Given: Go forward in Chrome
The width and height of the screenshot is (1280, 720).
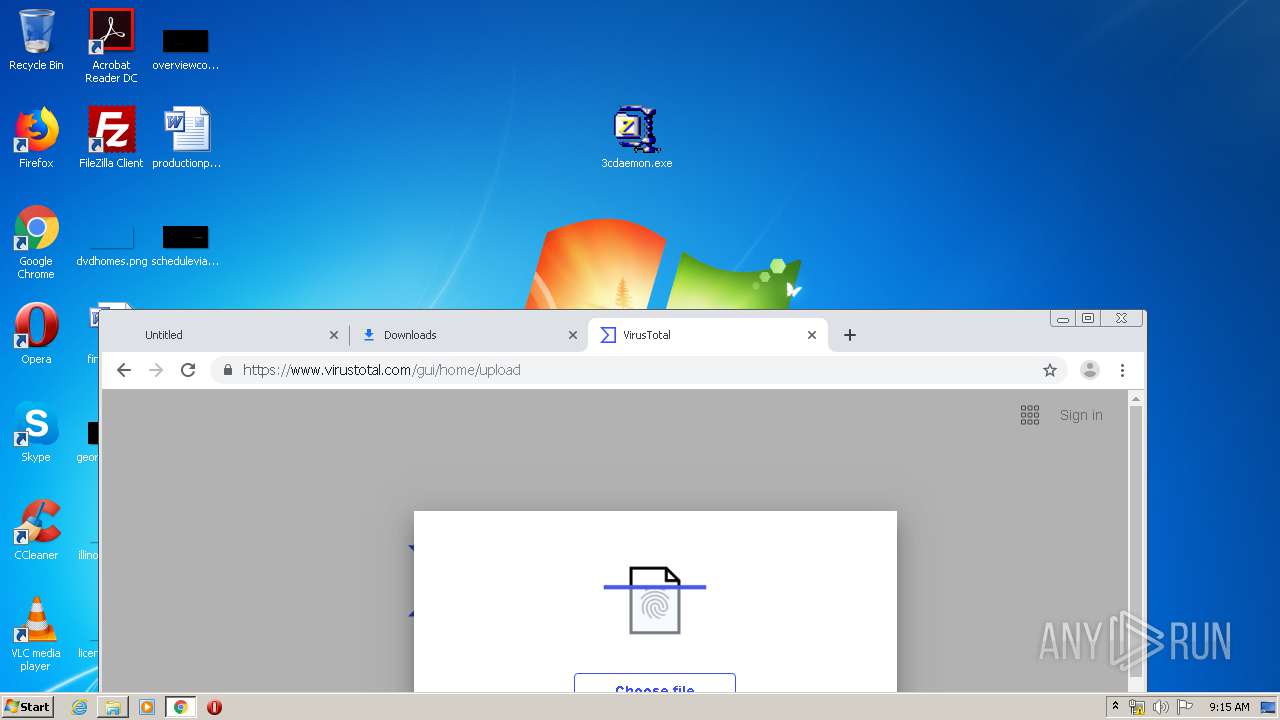Looking at the screenshot, I should coord(156,370).
